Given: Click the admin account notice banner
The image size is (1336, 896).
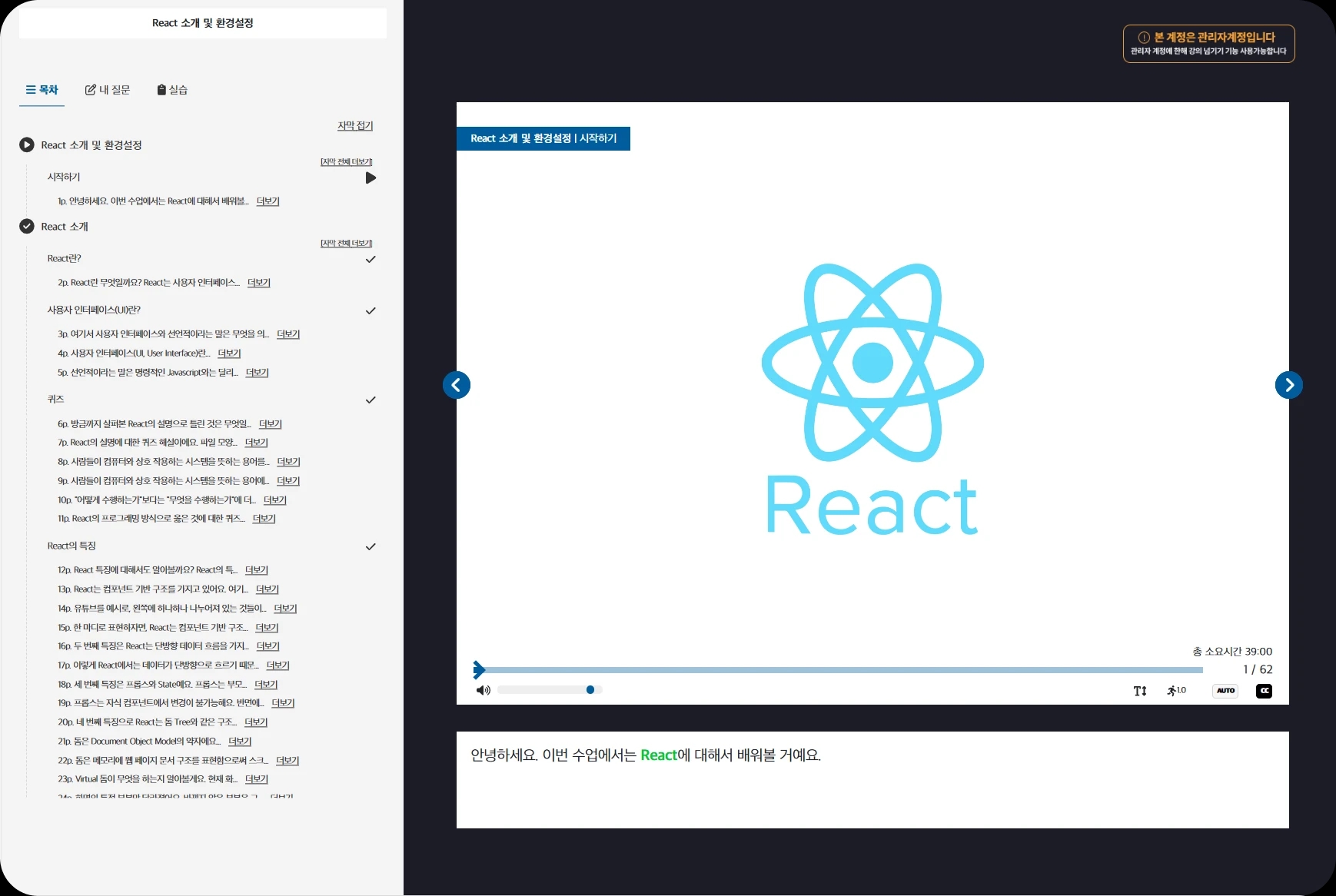Looking at the screenshot, I should click(x=1208, y=44).
